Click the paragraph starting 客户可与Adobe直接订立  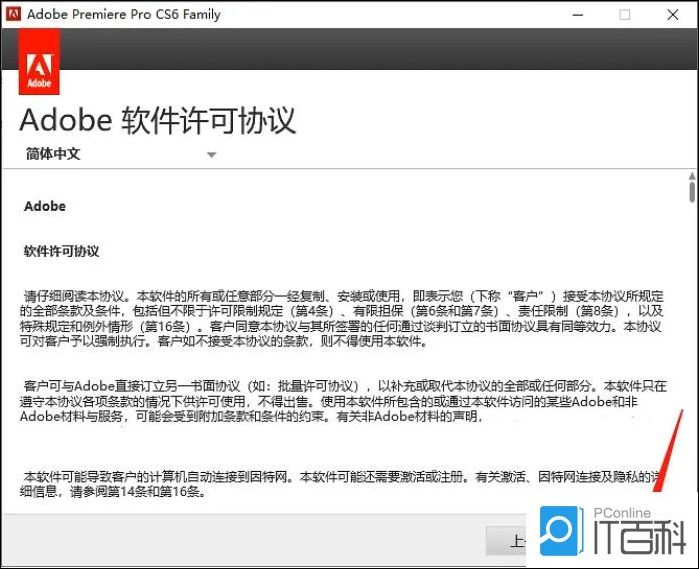pyautogui.click(x=343, y=401)
